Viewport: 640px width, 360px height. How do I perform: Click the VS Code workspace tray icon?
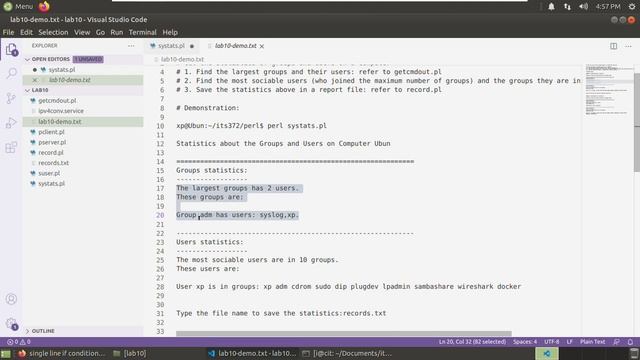547,353
